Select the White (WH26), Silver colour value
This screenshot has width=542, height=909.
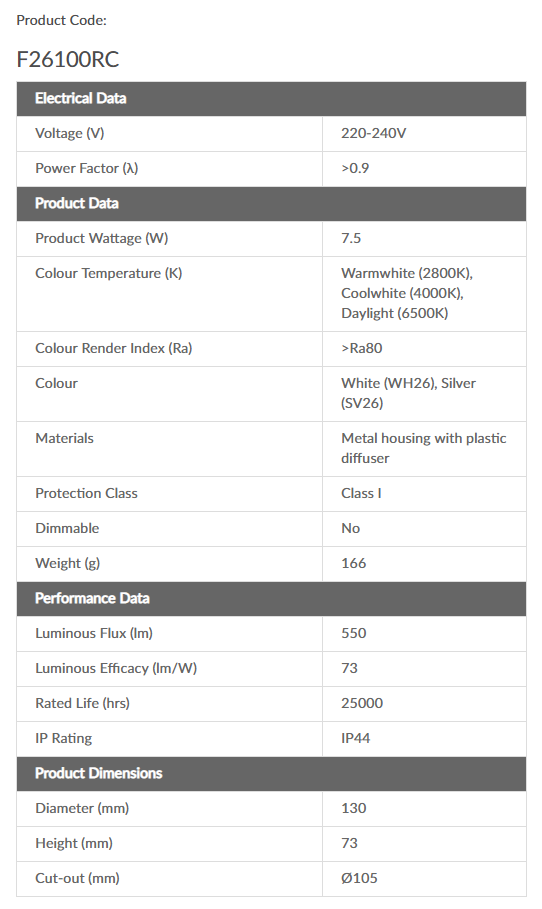[408, 383]
